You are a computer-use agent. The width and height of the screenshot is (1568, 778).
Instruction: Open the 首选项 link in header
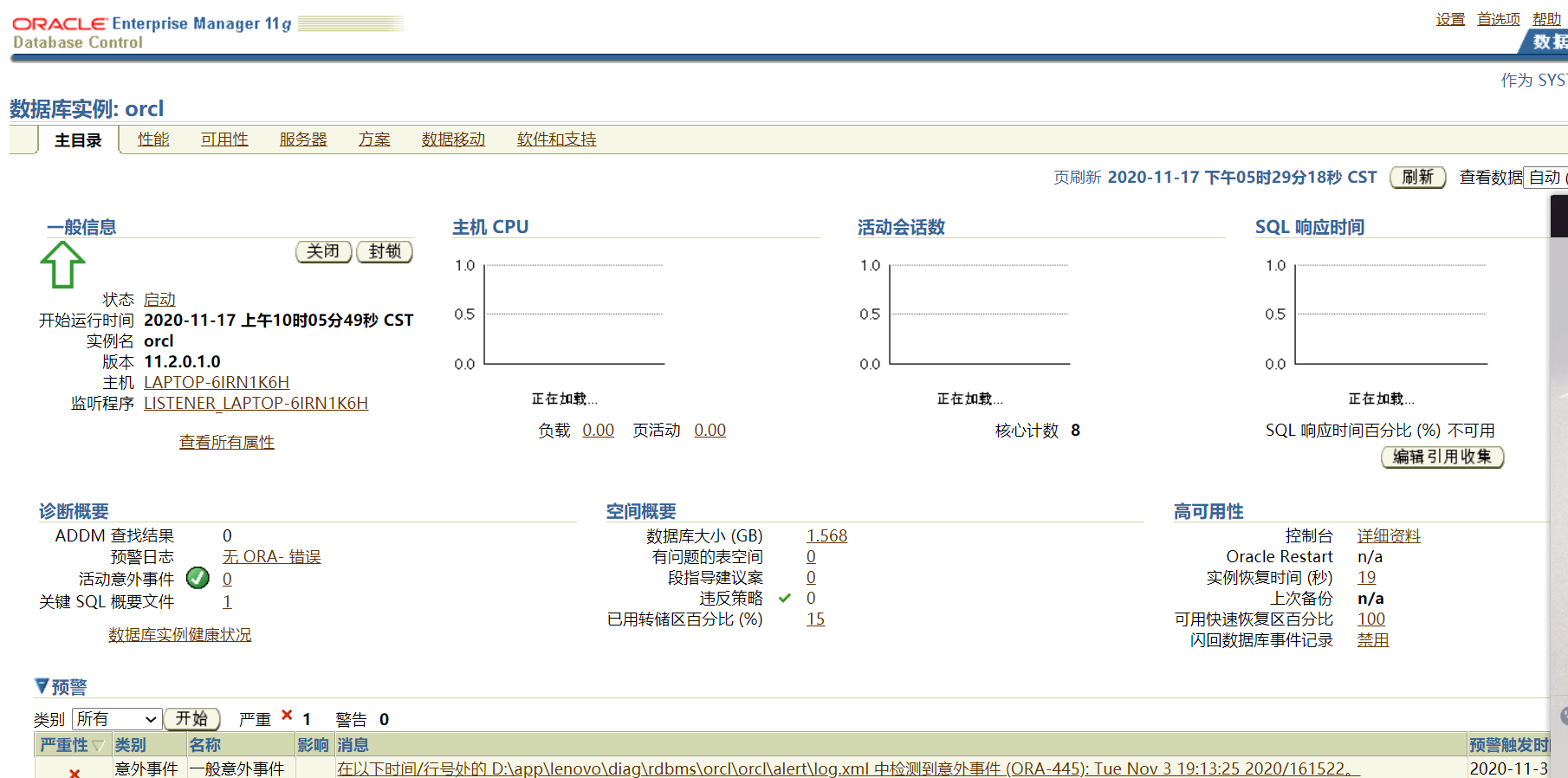(x=1499, y=19)
